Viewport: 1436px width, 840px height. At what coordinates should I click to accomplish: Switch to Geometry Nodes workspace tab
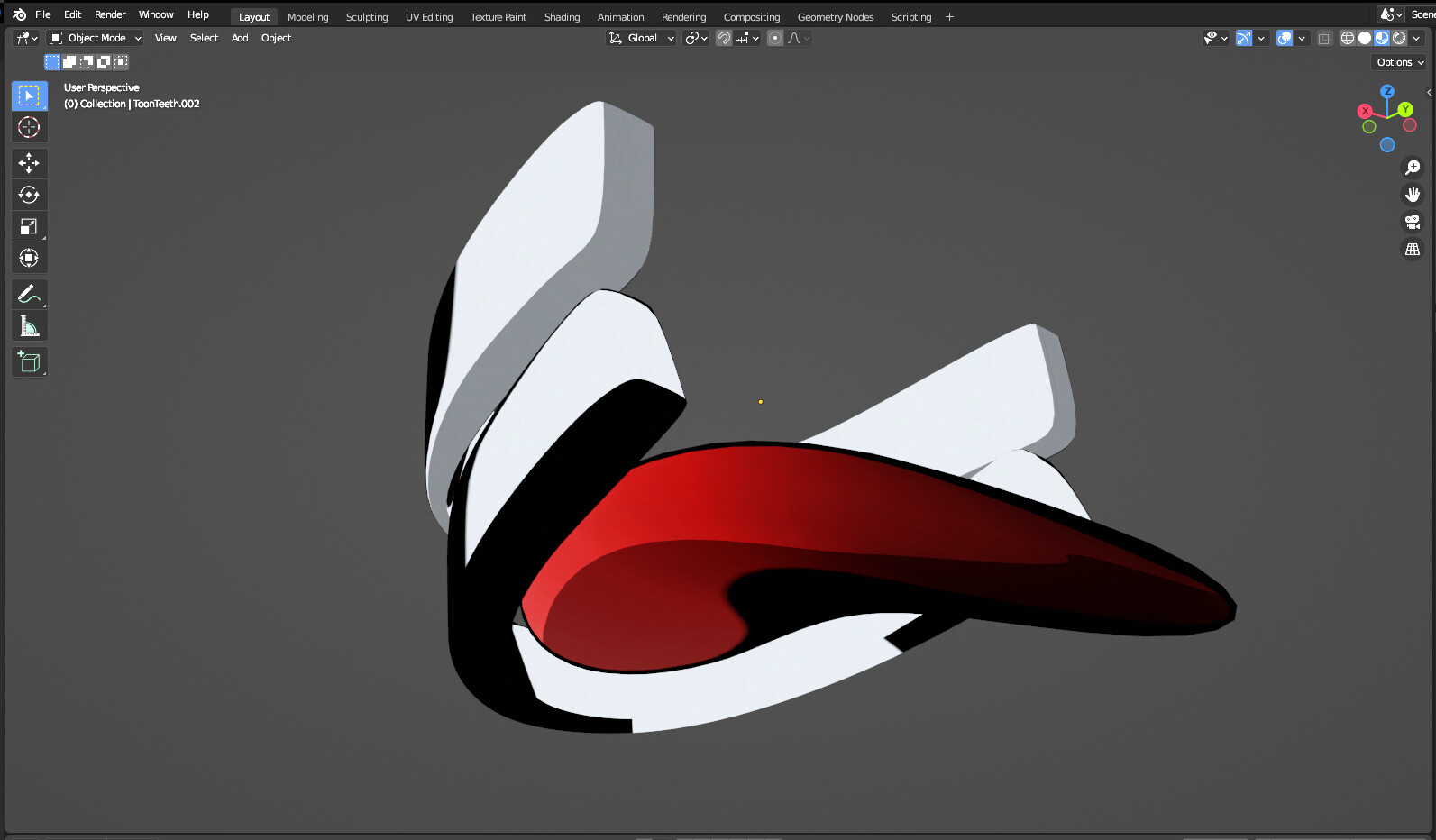pyautogui.click(x=836, y=17)
